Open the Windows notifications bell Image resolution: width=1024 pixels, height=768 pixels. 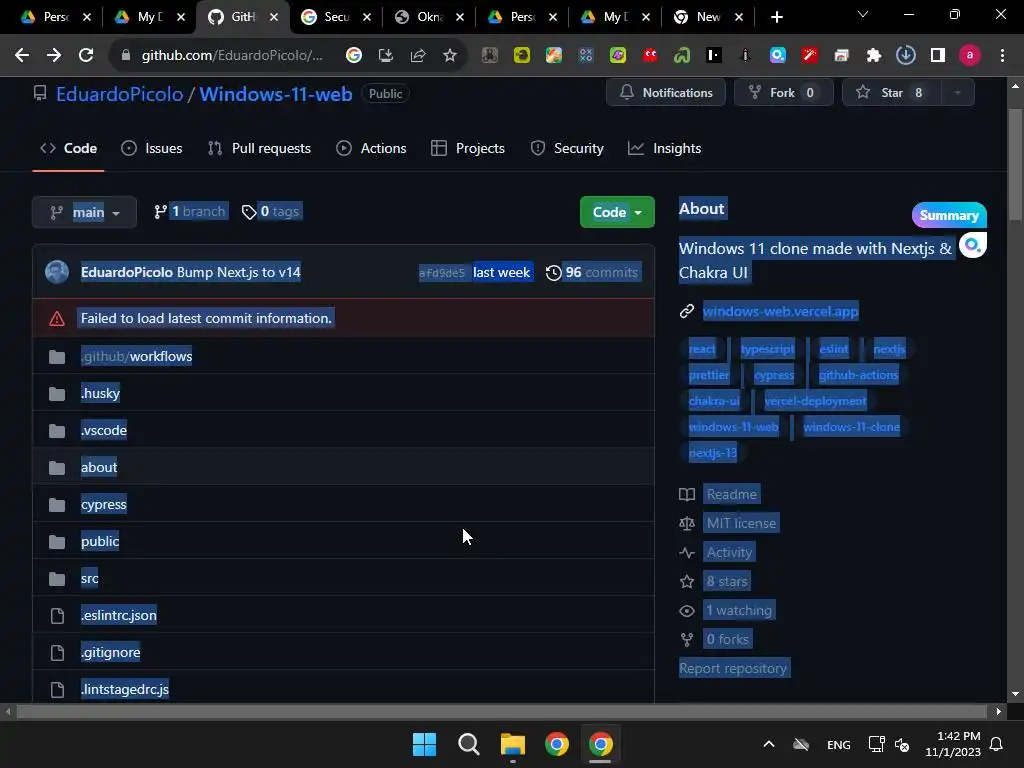(x=997, y=744)
